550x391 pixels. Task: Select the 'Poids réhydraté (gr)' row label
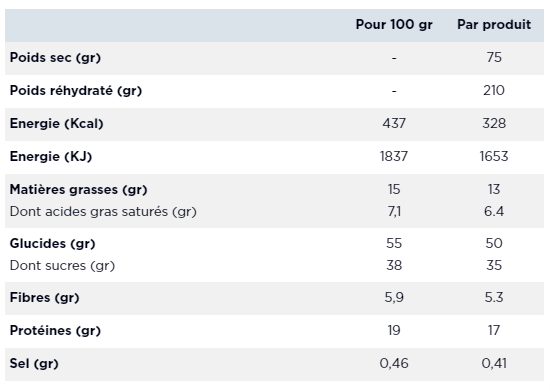(76, 91)
